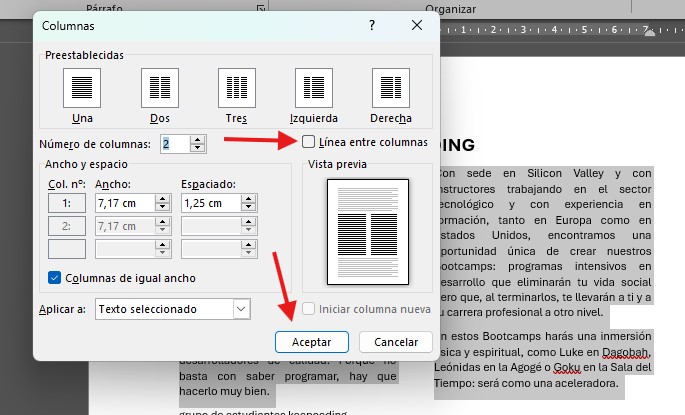Click the Espaciado column header label

[208, 184]
